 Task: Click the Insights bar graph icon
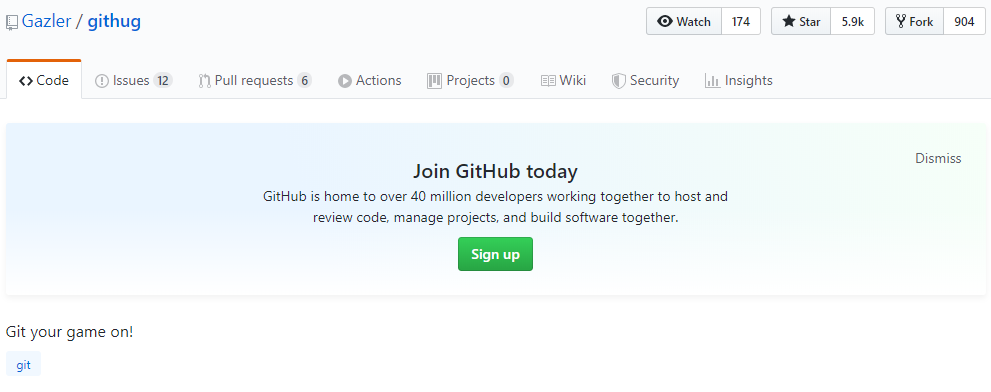[x=712, y=81]
